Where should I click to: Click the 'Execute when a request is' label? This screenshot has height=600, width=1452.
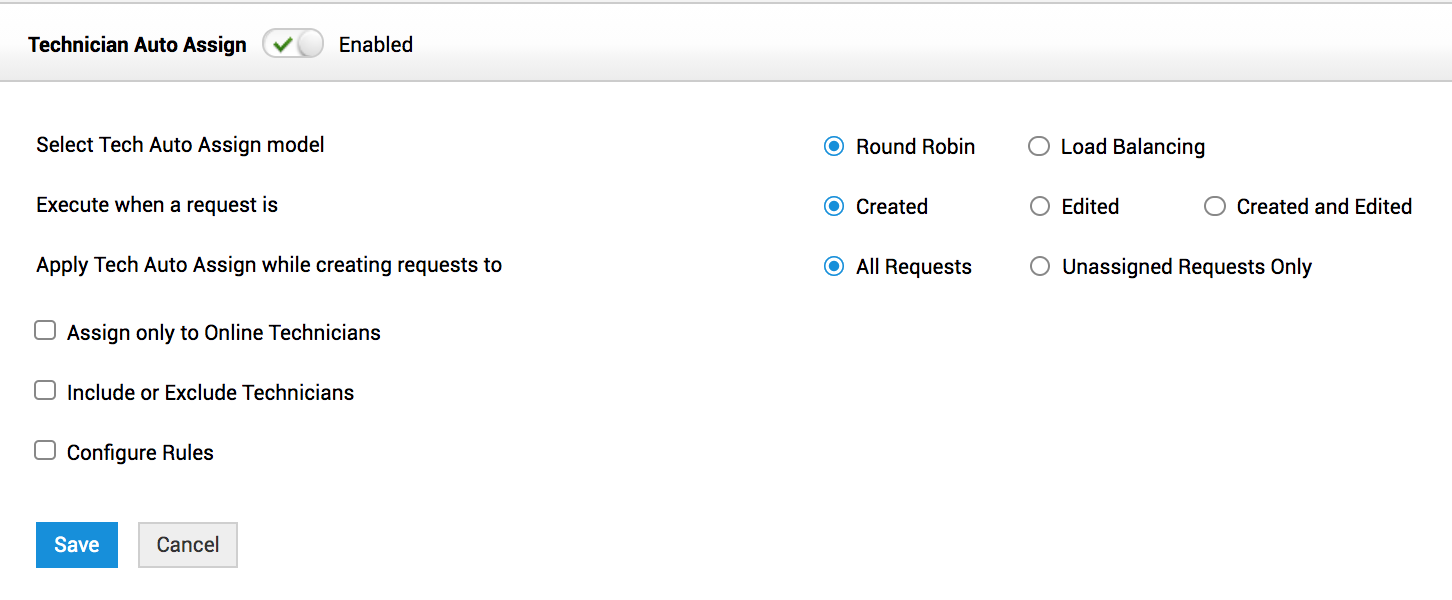click(157, 205)
